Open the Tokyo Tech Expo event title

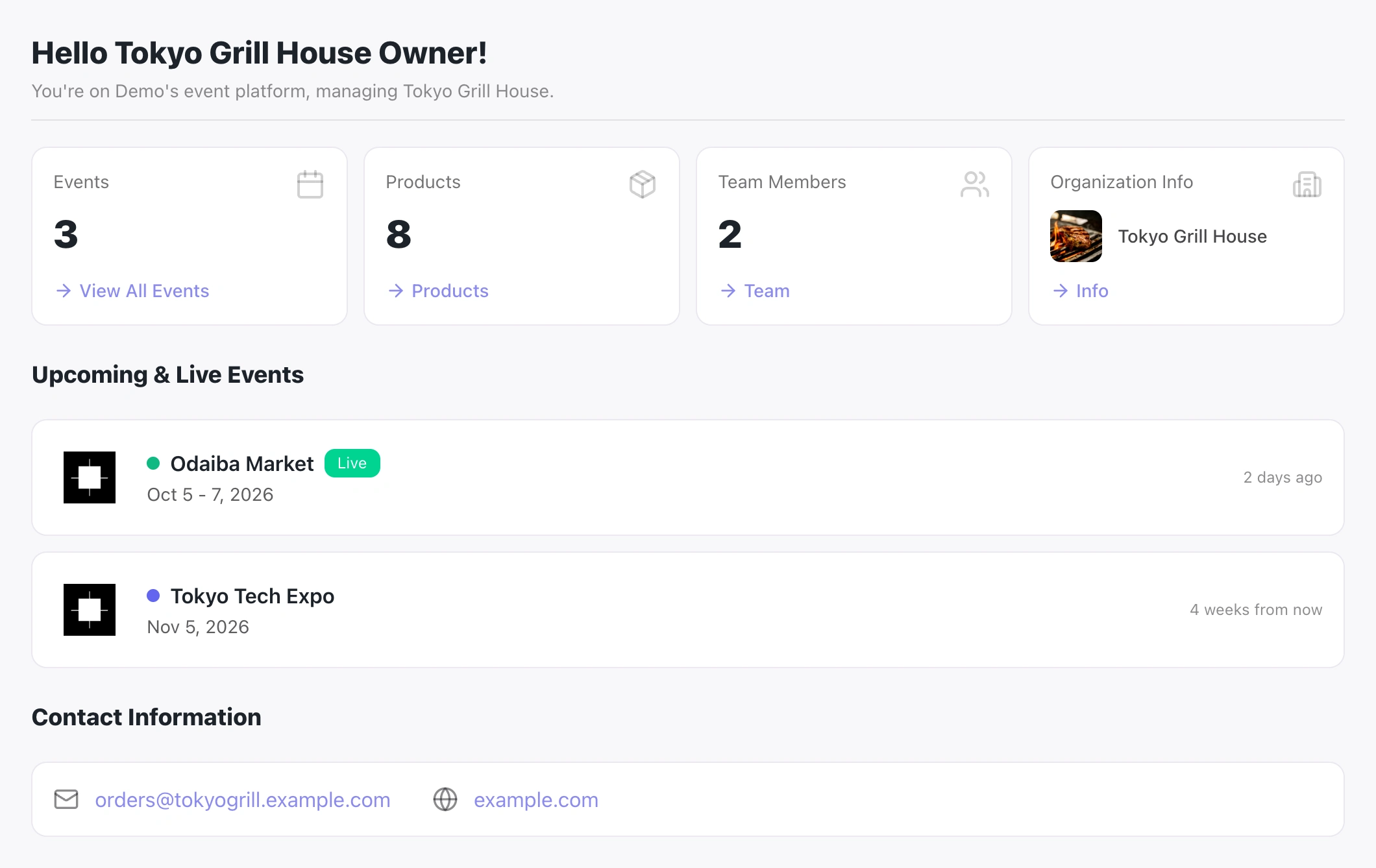tap(252, 596)
